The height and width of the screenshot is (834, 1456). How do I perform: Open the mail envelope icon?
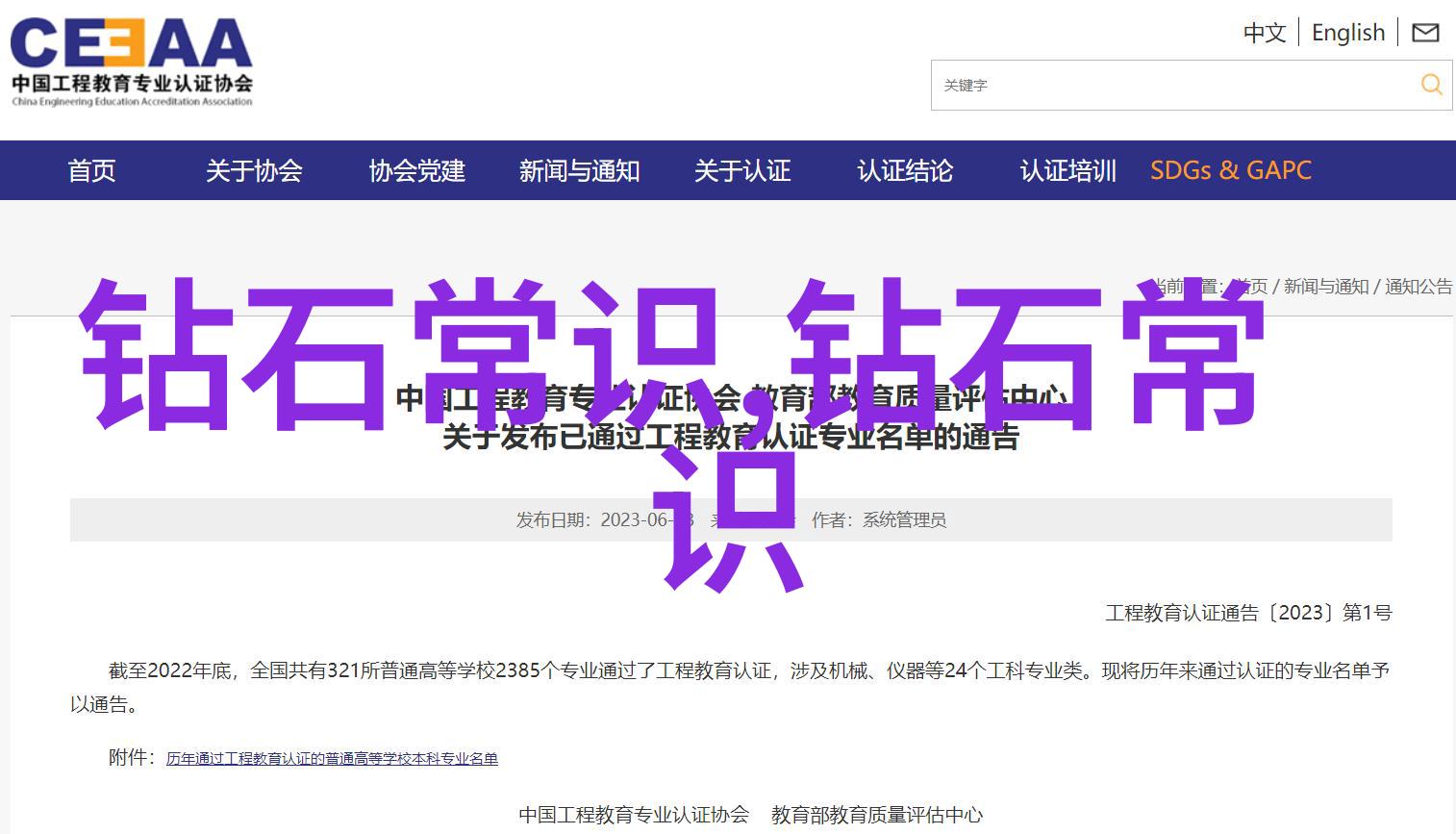(1425, 33)
